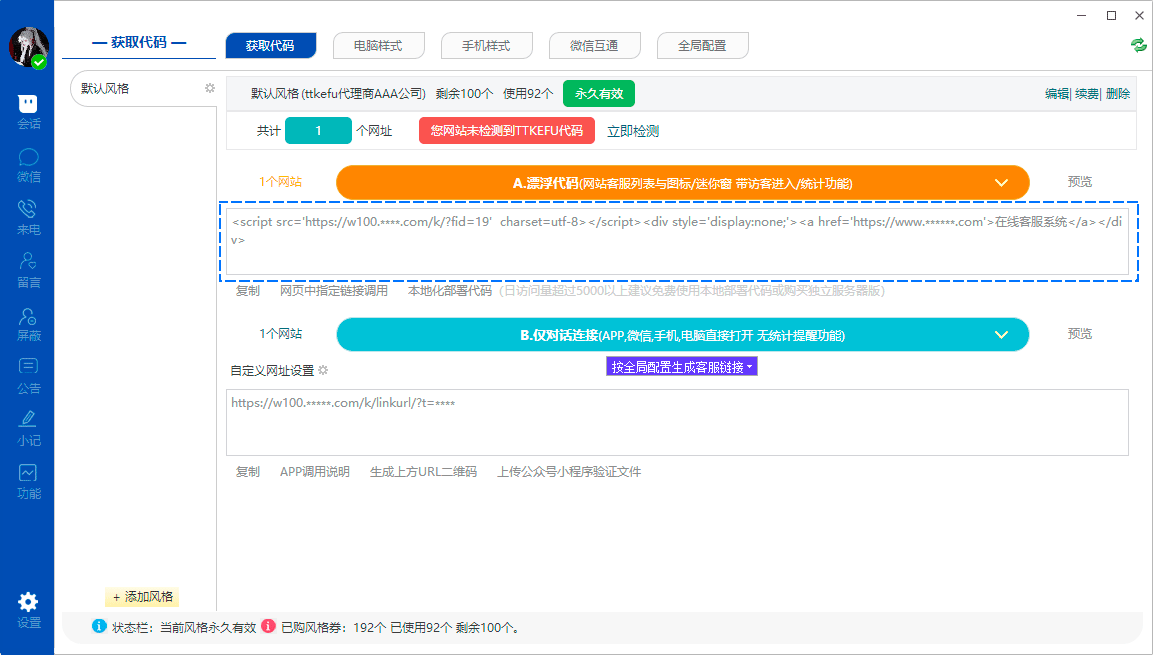Open the 留言 messages sidebar icon
The width and height of the screenshot is (1153, 655).
pyautogui.click(x=28, y=271)
